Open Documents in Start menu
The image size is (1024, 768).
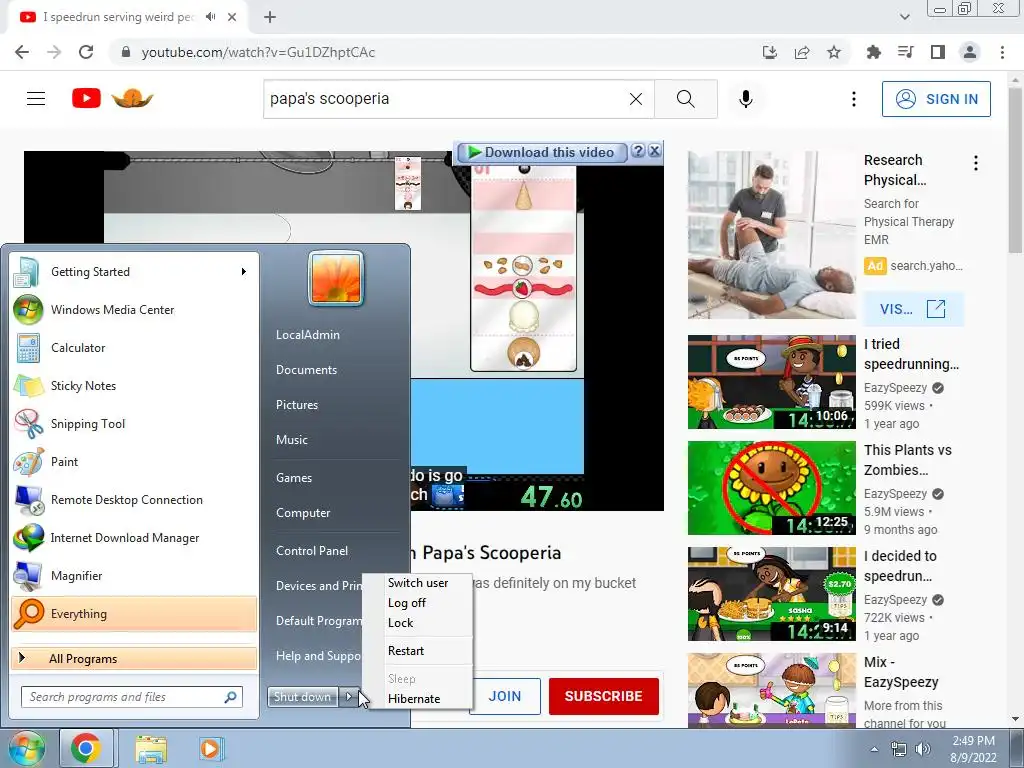(x=306, y=370)
